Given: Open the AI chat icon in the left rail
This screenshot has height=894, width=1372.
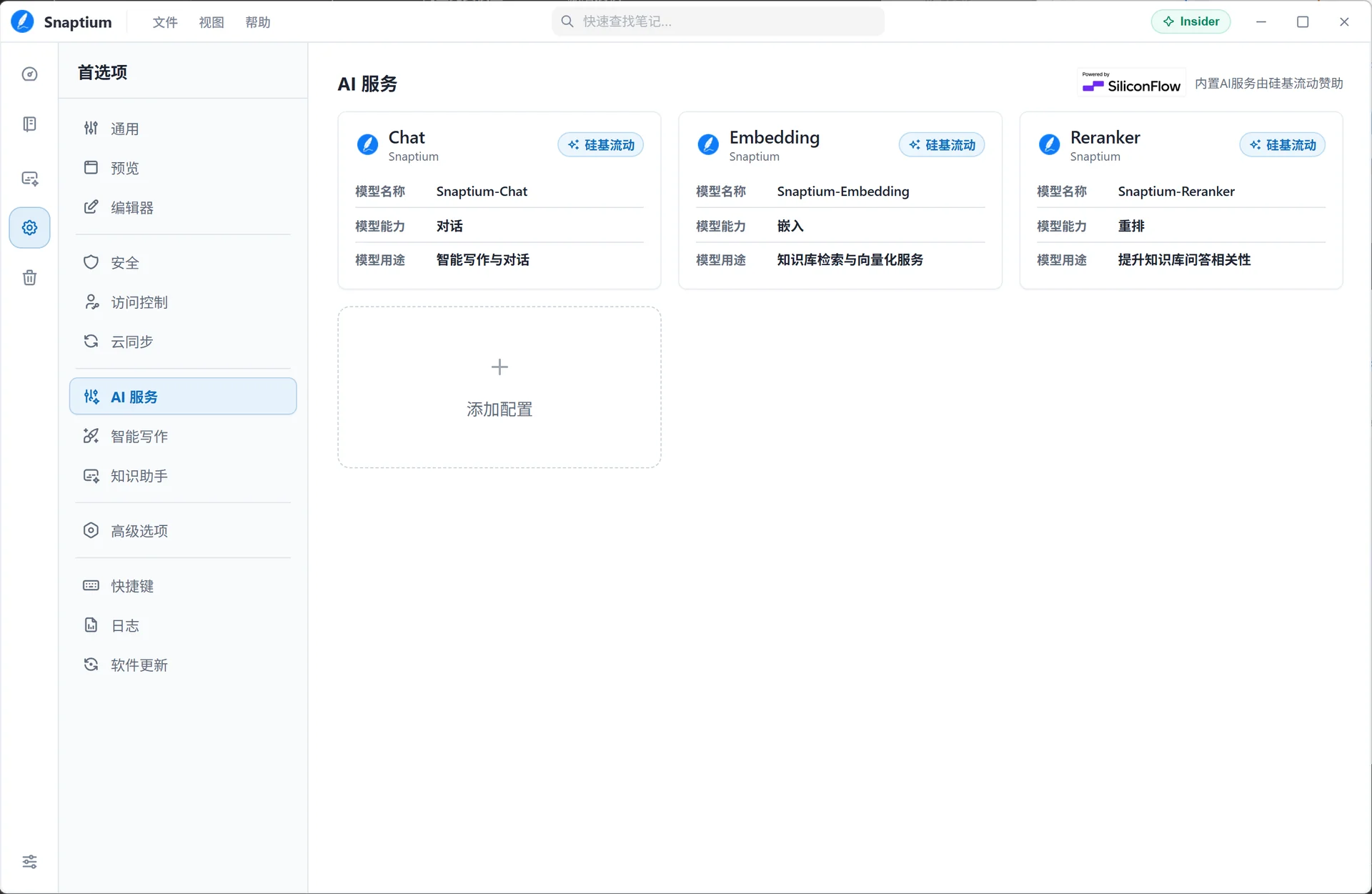Looking at the screenshot, I should pyautogui.click(x=29, y=179).
